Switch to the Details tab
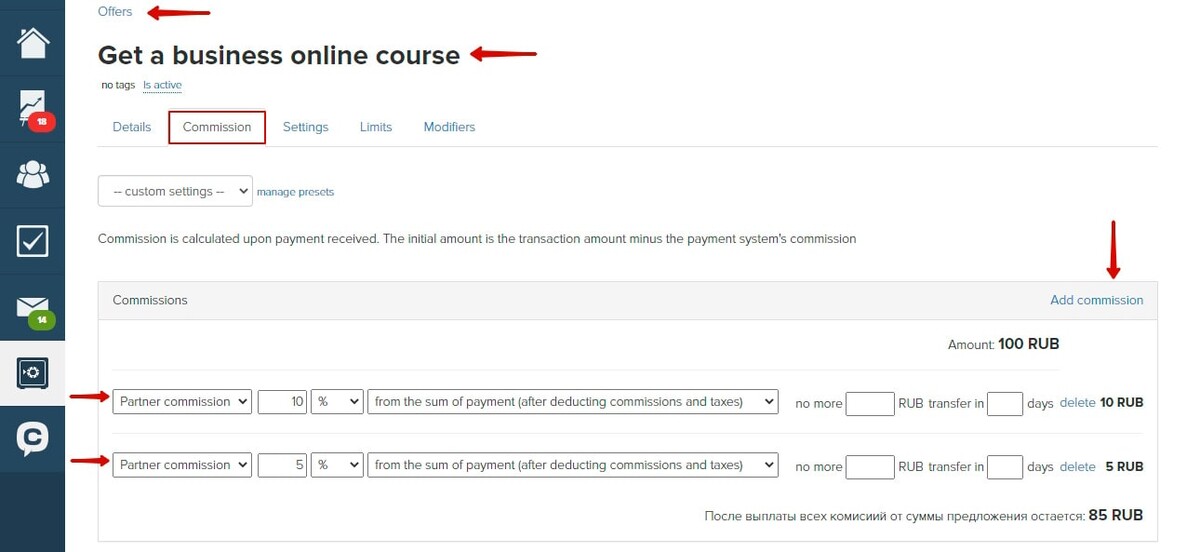Screen dimensions: 1200x552 132,127
